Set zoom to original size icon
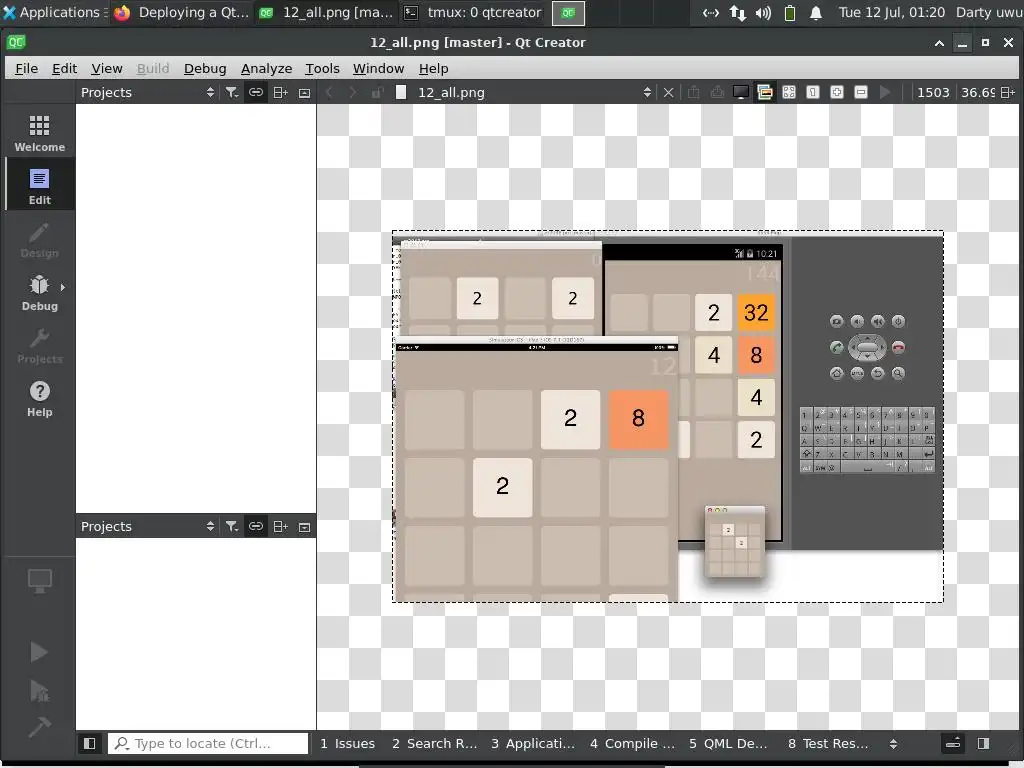This screenshot has height=768, width=1024. click(813, 93)
